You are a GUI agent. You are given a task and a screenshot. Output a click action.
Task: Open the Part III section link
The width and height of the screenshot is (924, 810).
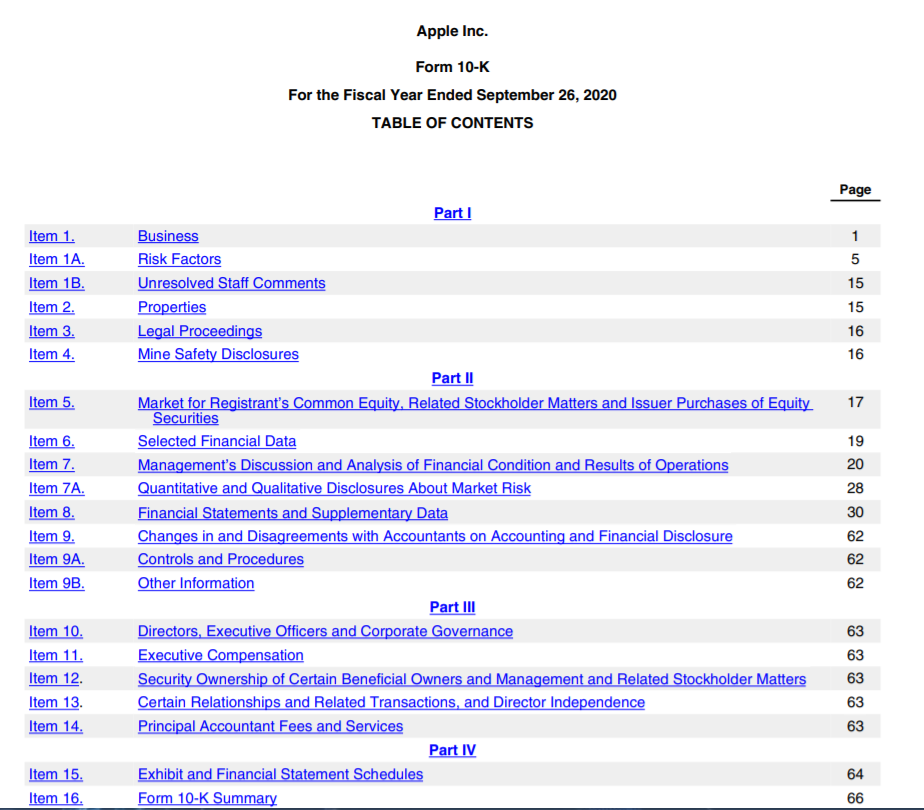[452, 607]
